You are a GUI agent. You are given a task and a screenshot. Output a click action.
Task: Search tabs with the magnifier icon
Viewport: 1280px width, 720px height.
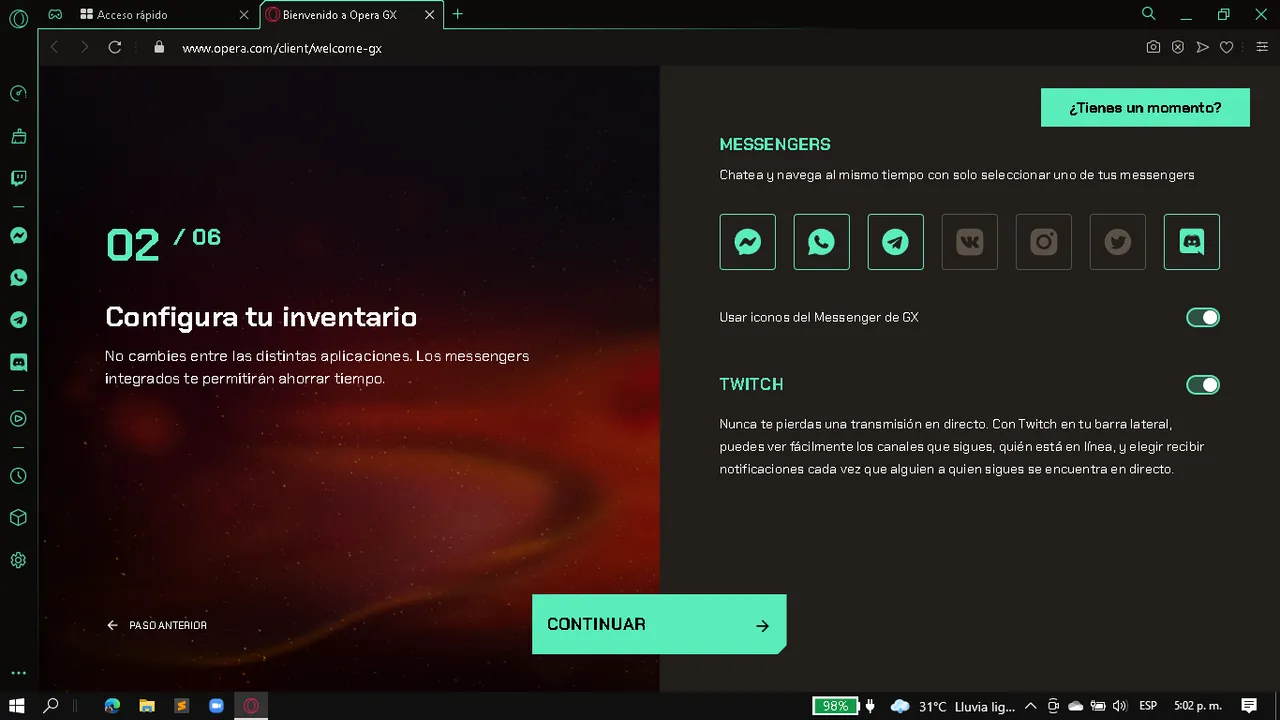tap(1149, 14)
